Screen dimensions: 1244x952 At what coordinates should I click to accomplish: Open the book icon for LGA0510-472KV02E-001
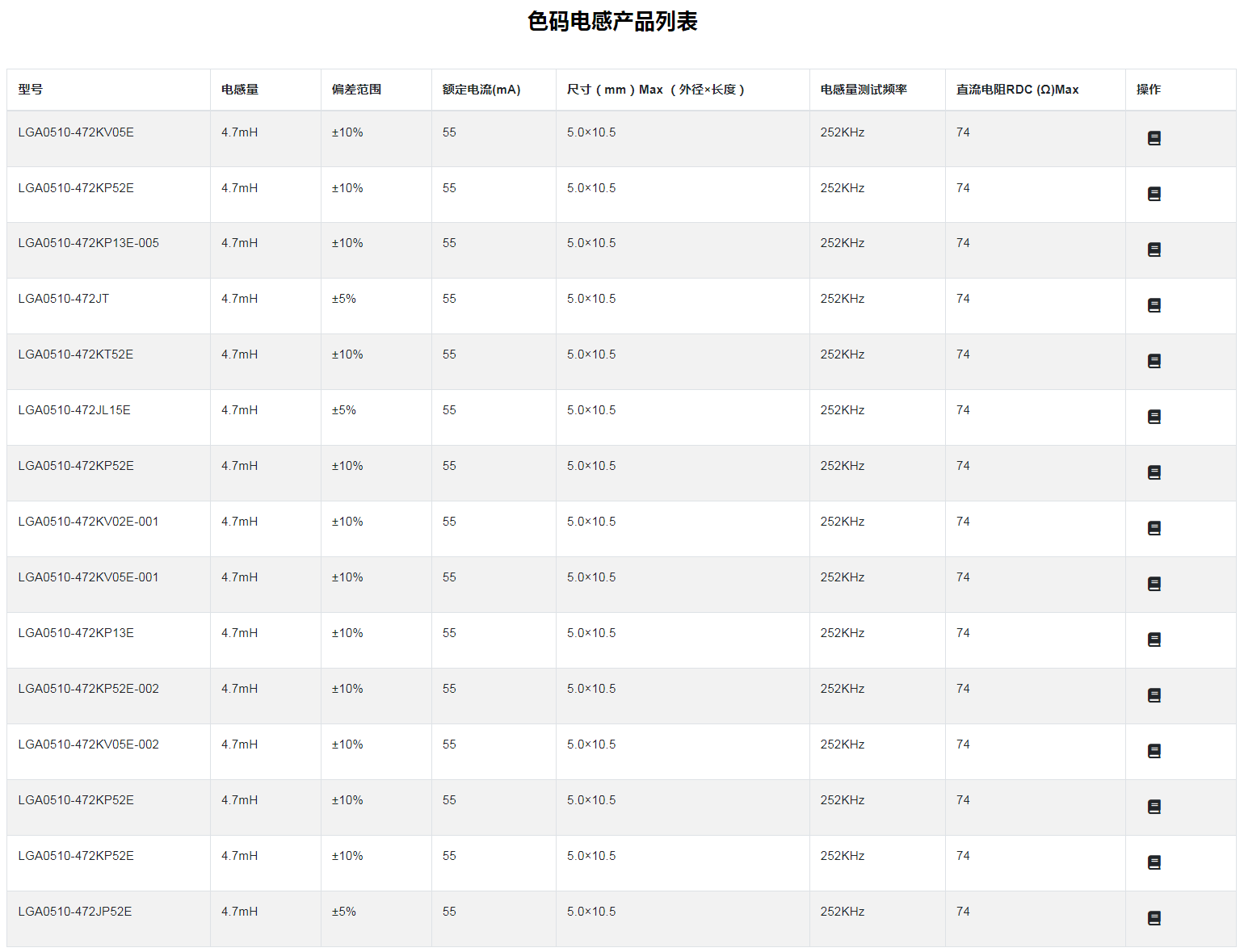click(x=1154, y=528)
